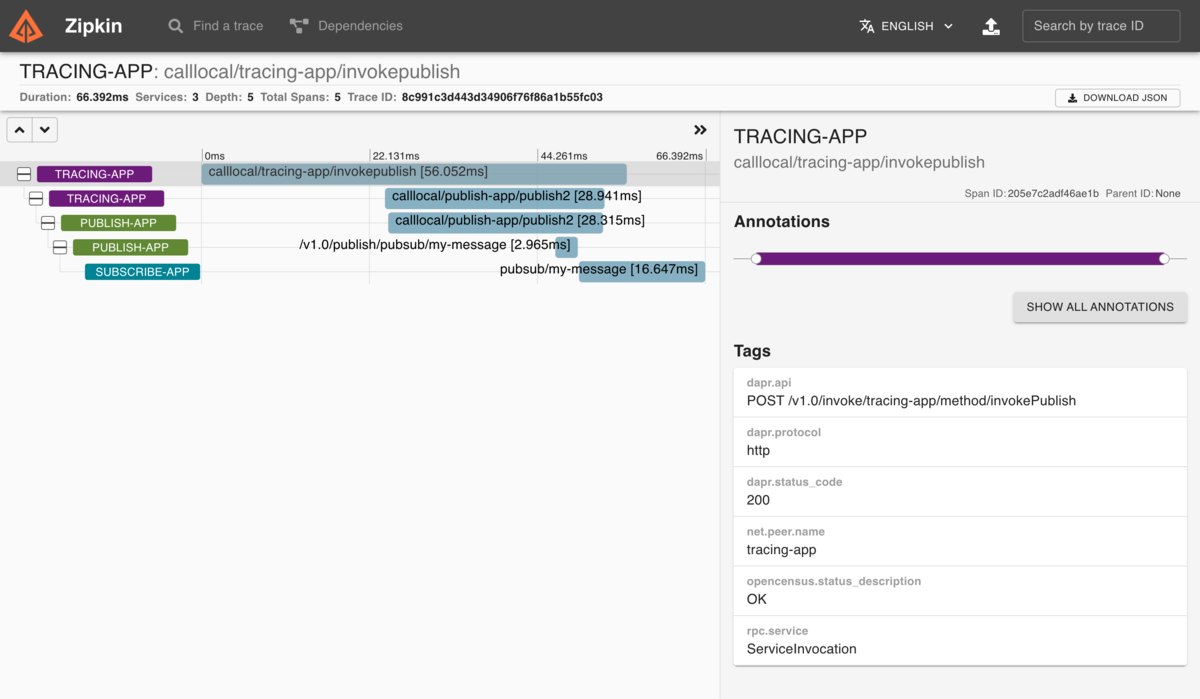
Task: Select the root TRACING-APP service label
Action: click(94, 174)
